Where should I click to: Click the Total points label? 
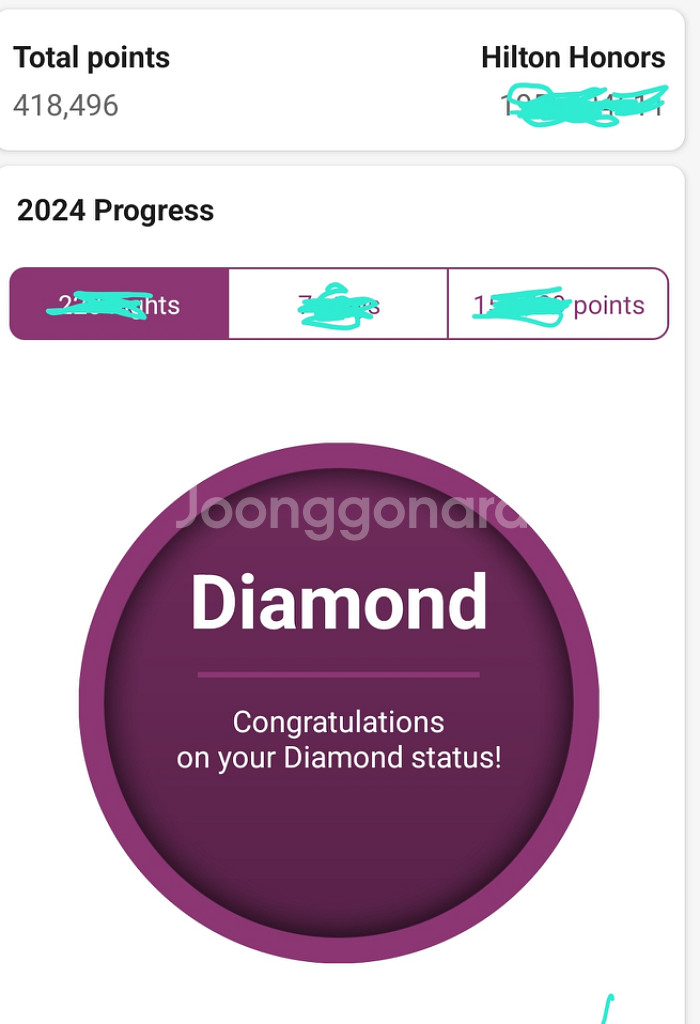click(x=91, y=57)
